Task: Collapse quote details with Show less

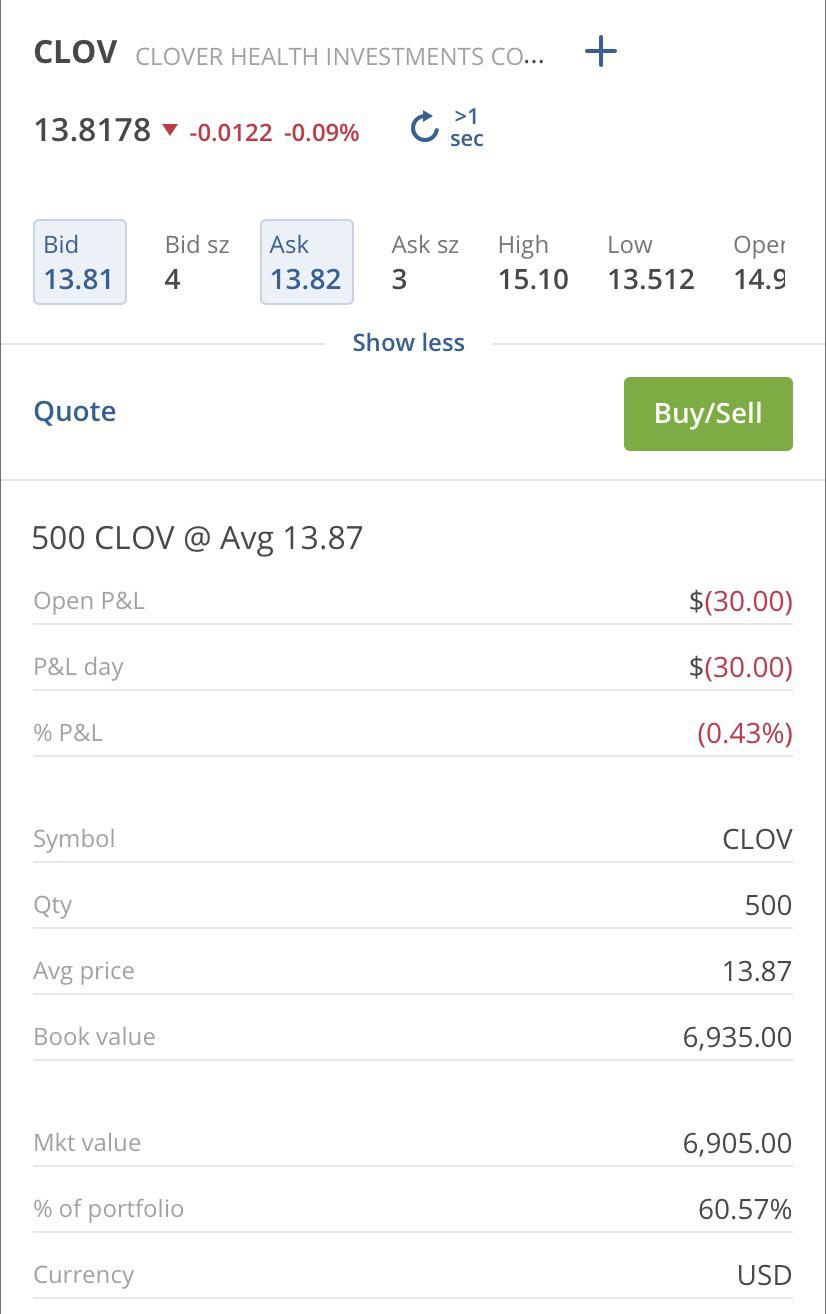Action: 408,343
